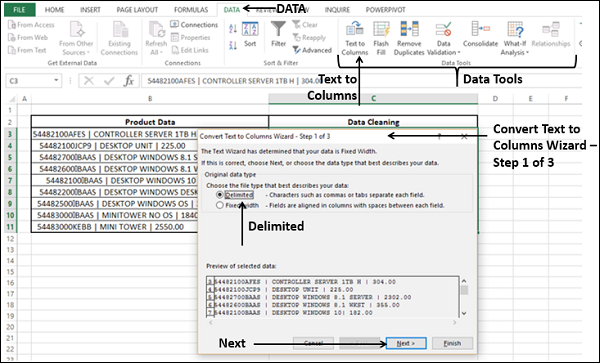Import data From Web

28,37
